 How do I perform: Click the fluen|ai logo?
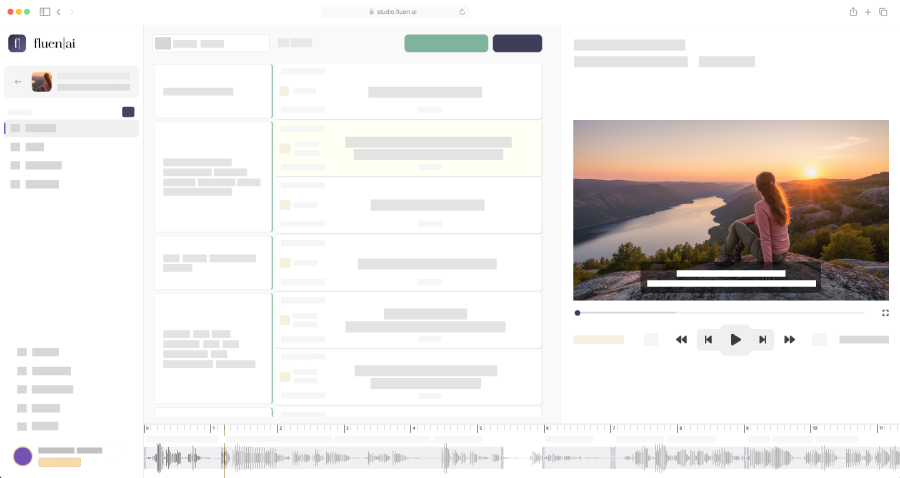coord(42,43)
